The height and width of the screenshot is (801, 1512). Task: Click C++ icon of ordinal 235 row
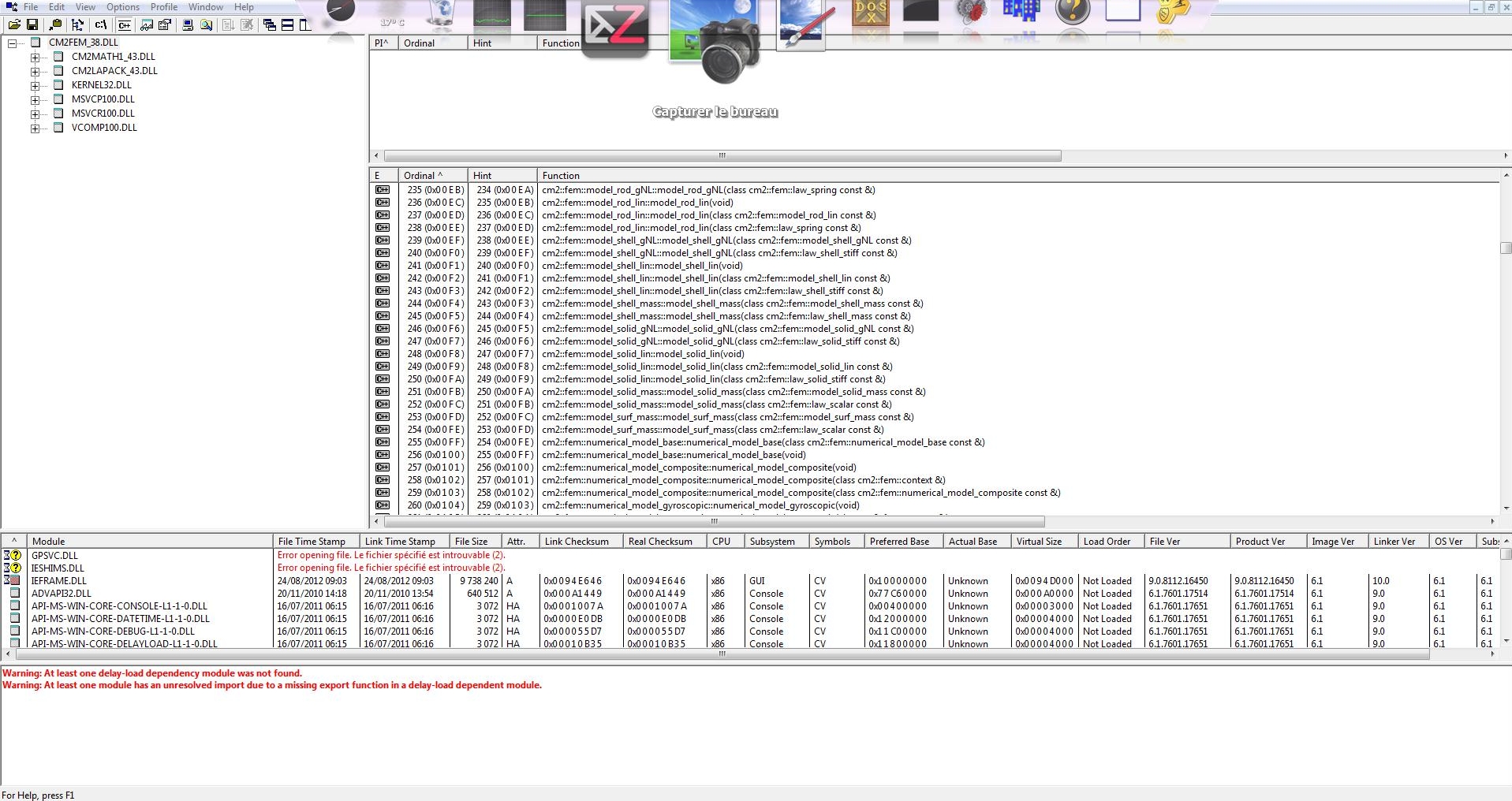point(383,190)
